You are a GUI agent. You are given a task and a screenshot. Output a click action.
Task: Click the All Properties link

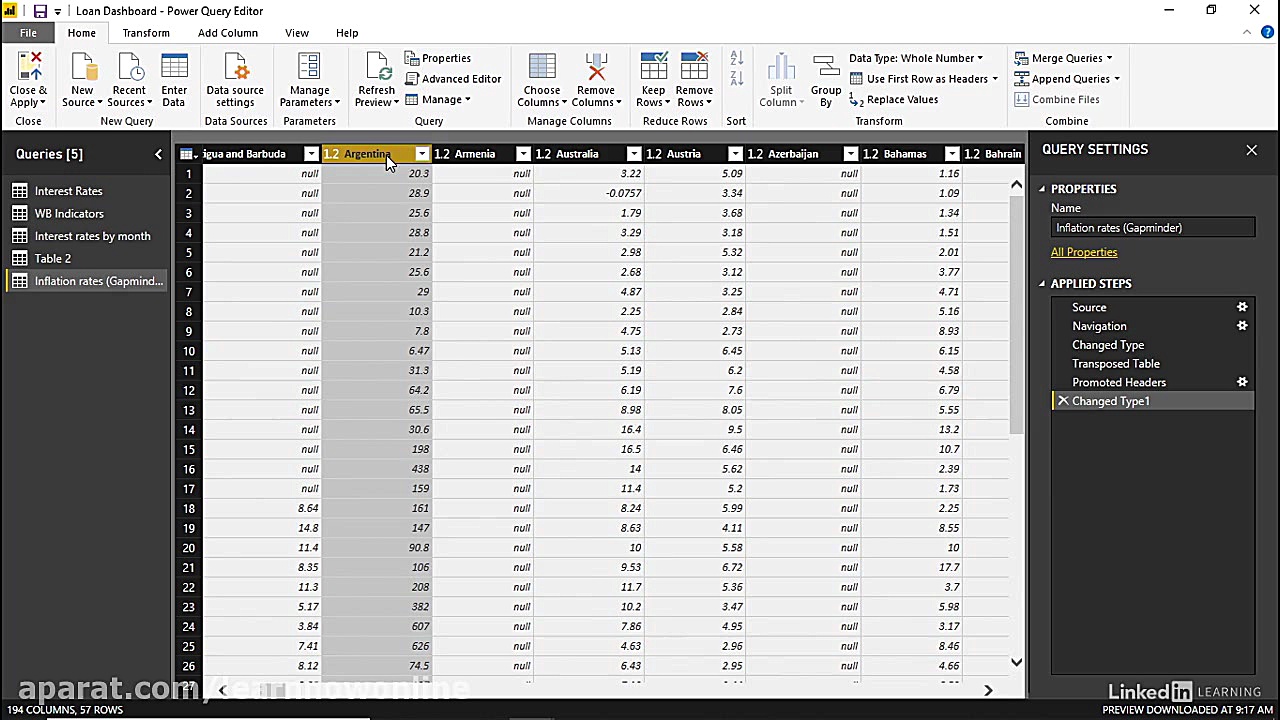1084,252
